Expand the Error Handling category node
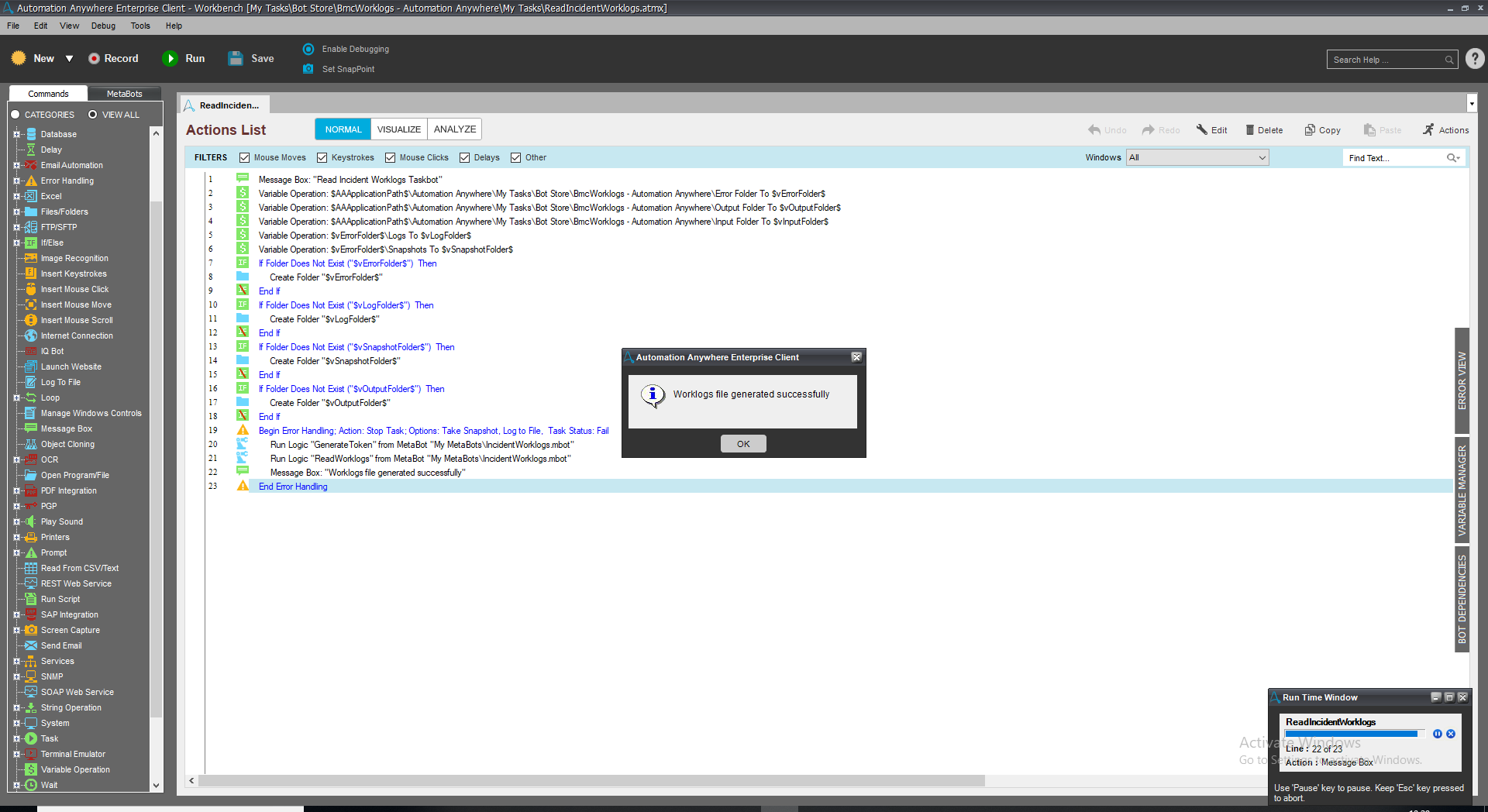 point(16,181)
